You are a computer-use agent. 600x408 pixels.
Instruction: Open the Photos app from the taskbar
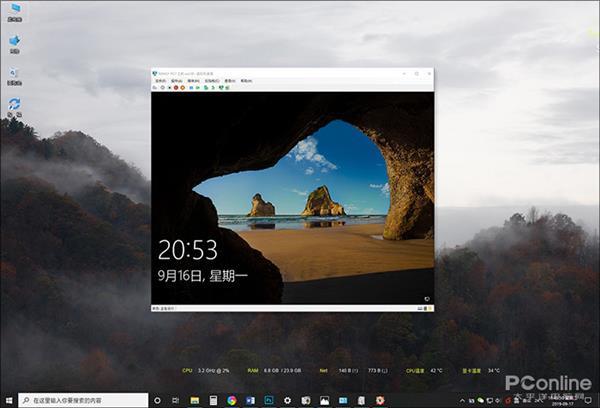(324, 400)
